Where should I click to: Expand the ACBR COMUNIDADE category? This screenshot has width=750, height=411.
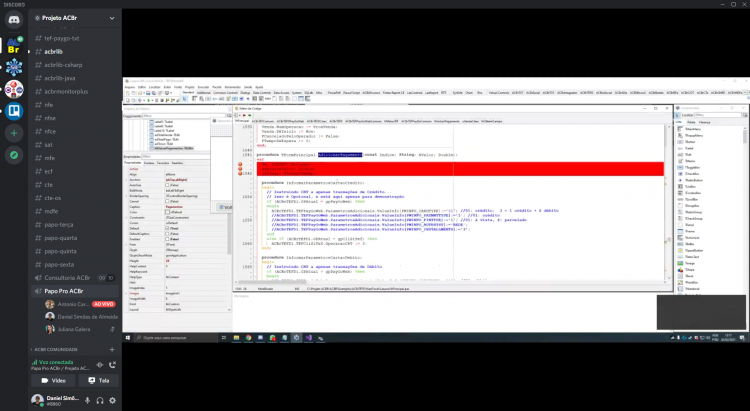click(54, 350)
